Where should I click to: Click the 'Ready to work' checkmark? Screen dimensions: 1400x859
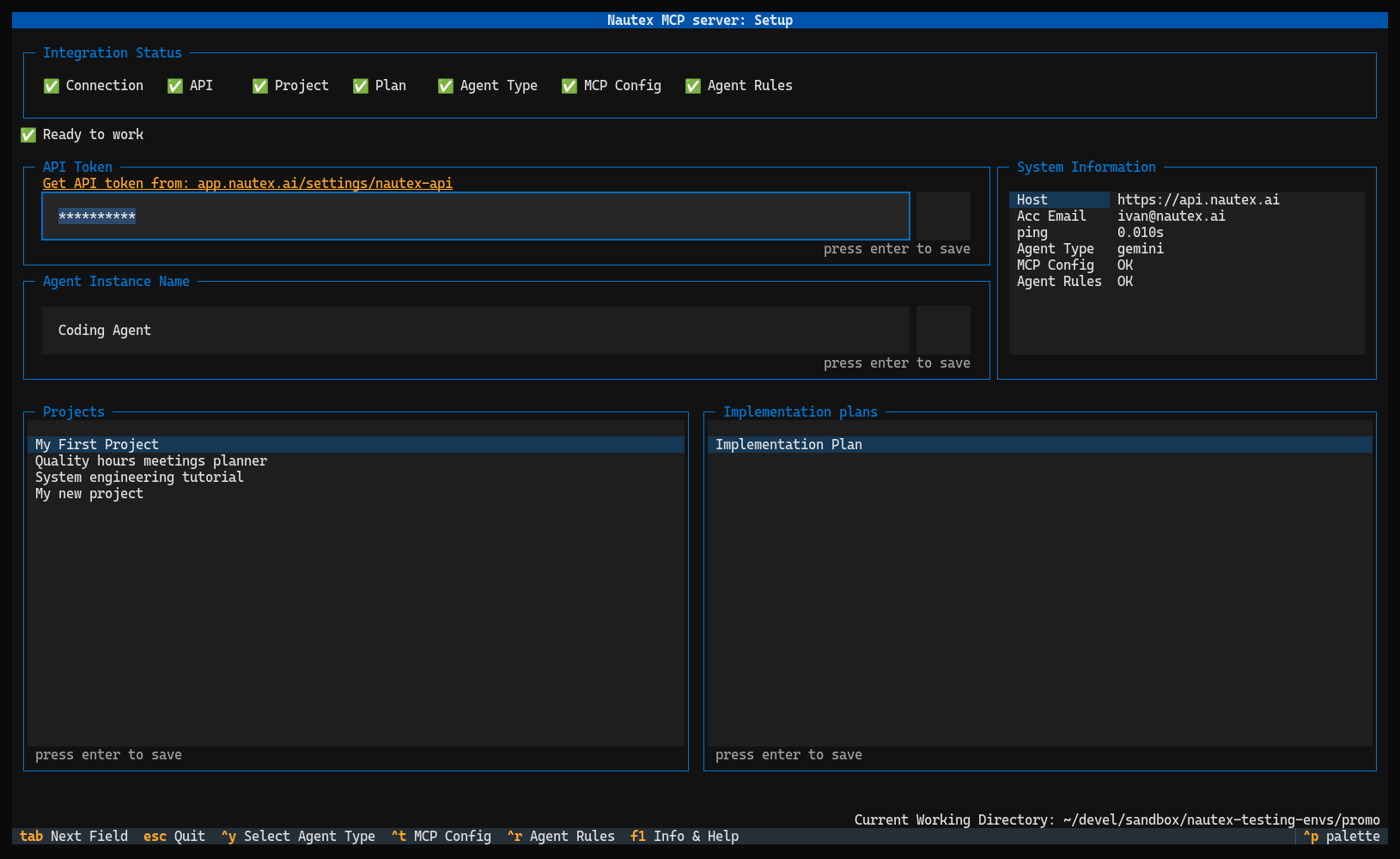27,134
